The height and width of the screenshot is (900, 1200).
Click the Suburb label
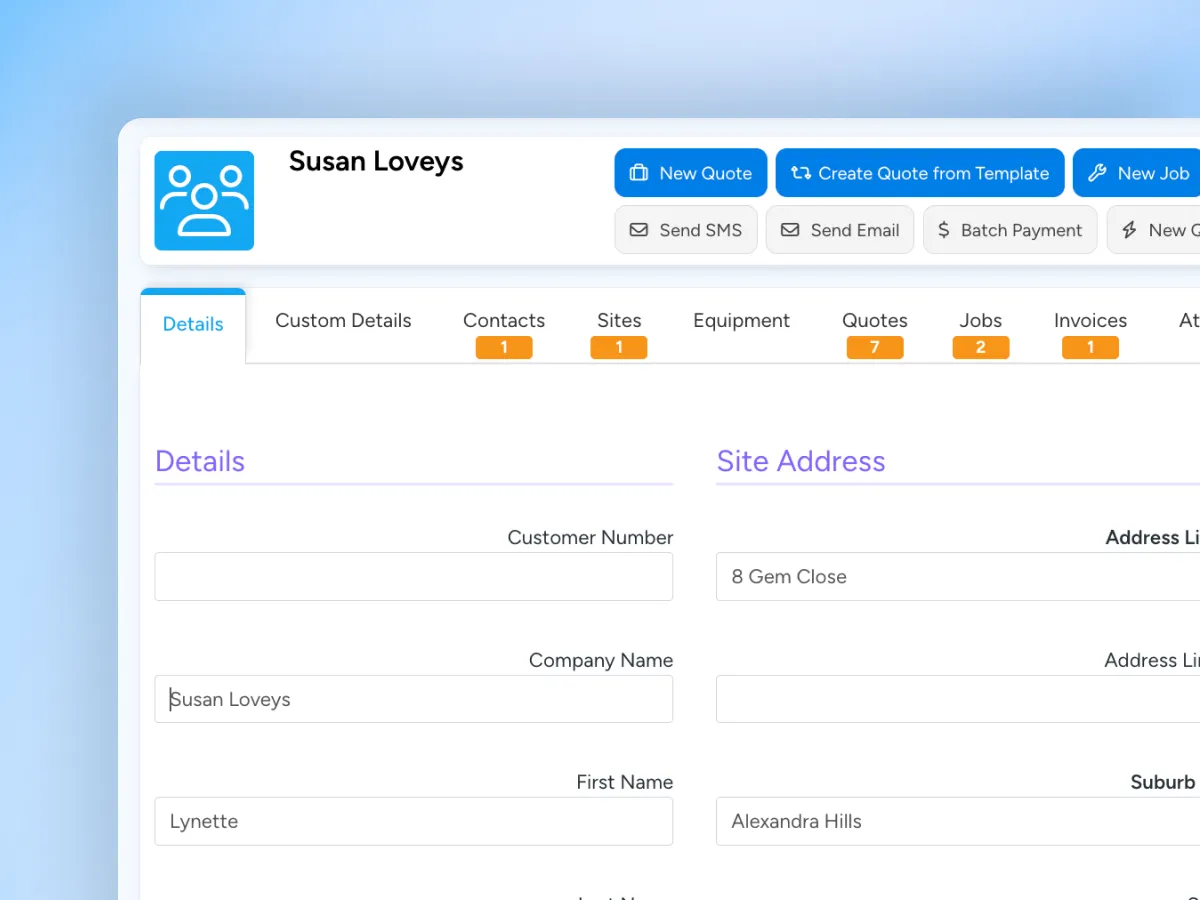pos(1163,782)
